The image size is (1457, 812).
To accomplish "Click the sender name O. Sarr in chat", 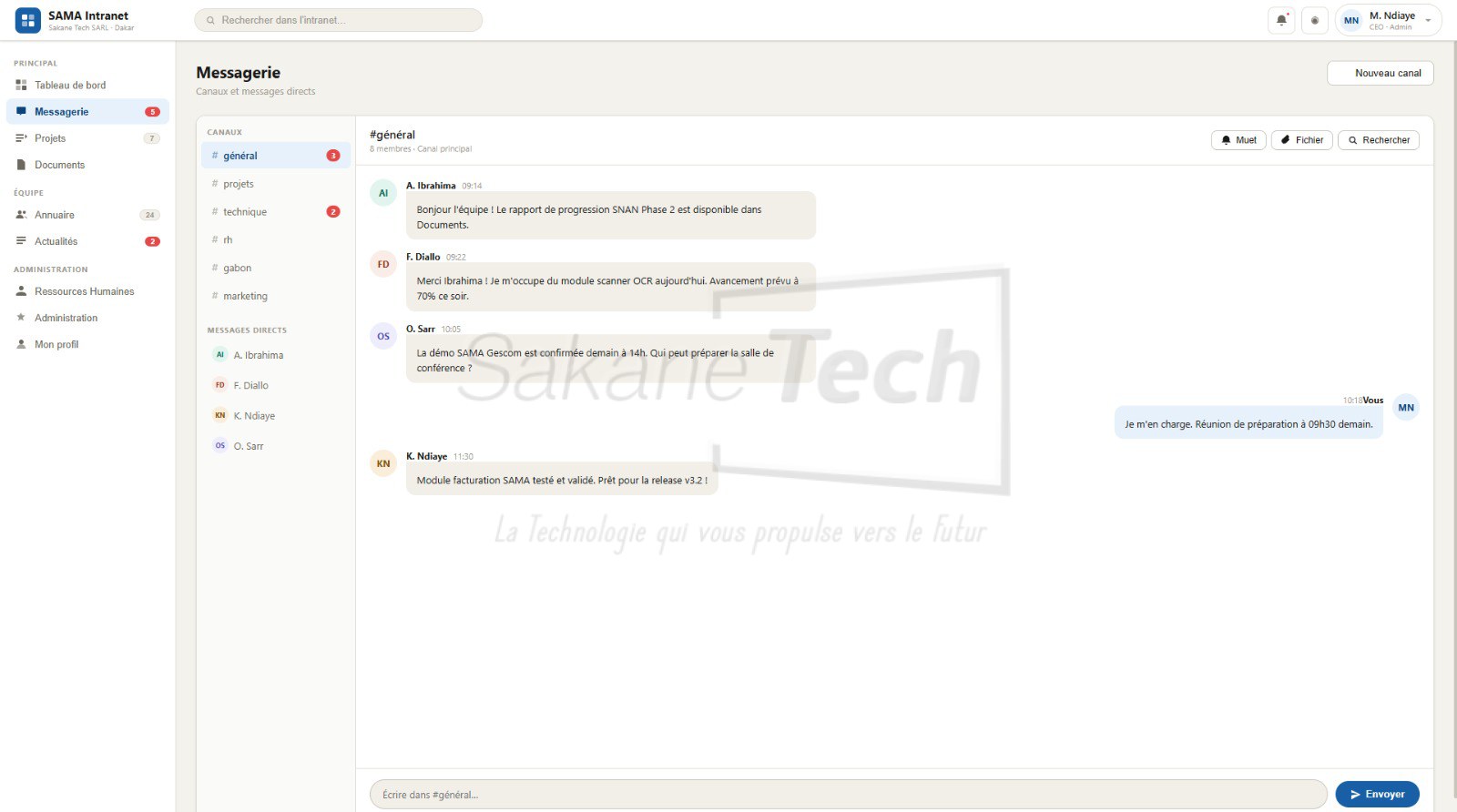I will coord(421,329).
